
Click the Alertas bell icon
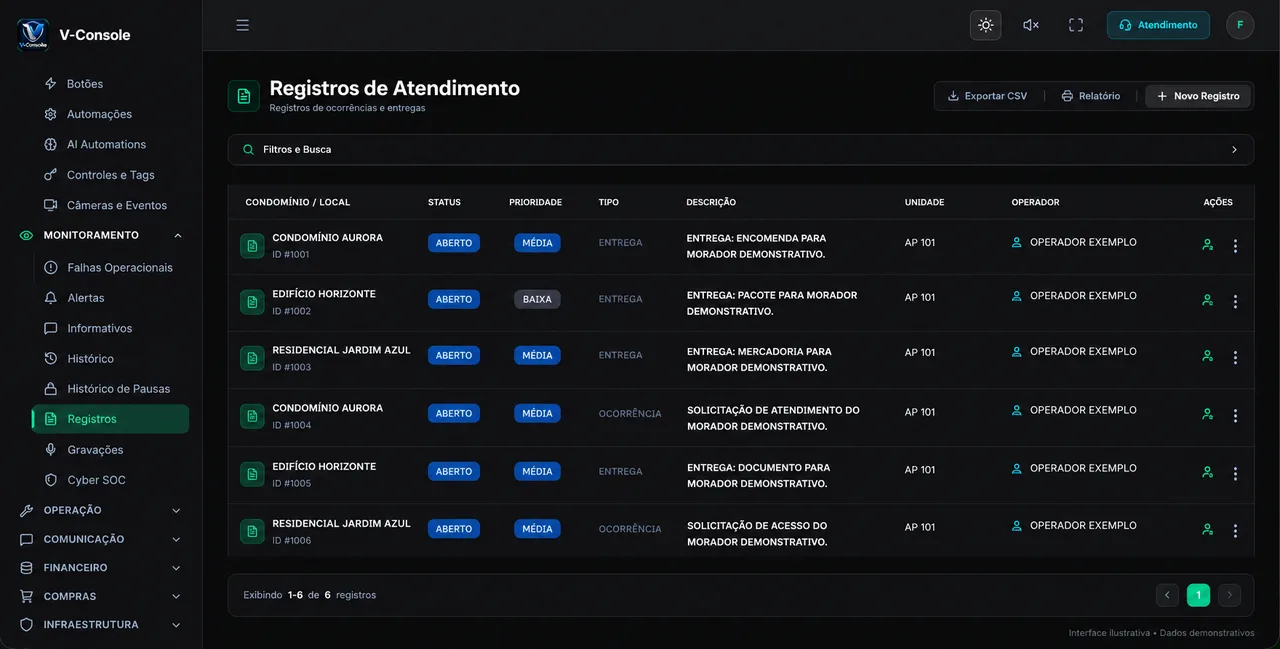coord(51,298)
